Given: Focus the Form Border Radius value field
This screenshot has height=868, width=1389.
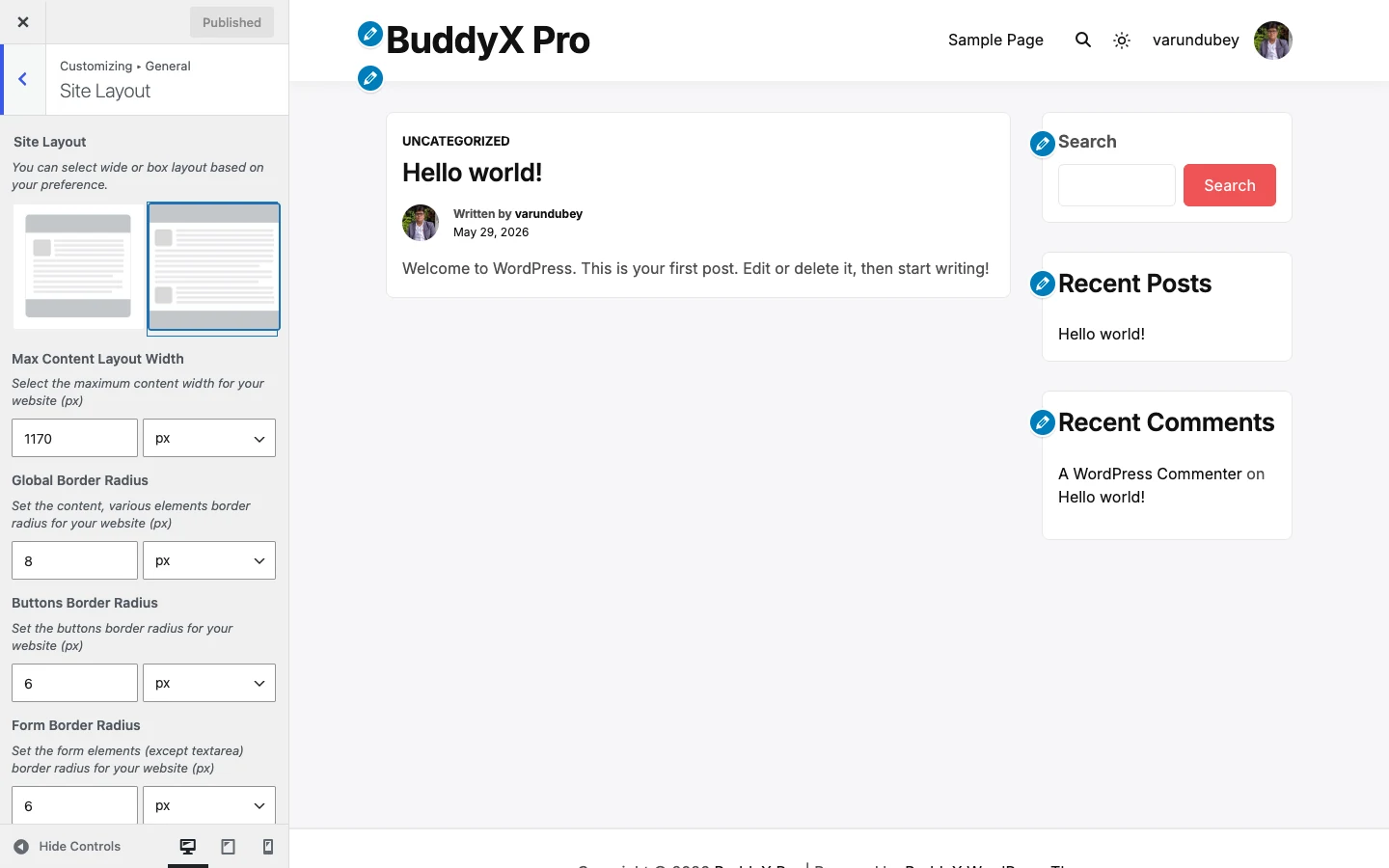Looking at the screenshot, I should (x=74, y=805).
